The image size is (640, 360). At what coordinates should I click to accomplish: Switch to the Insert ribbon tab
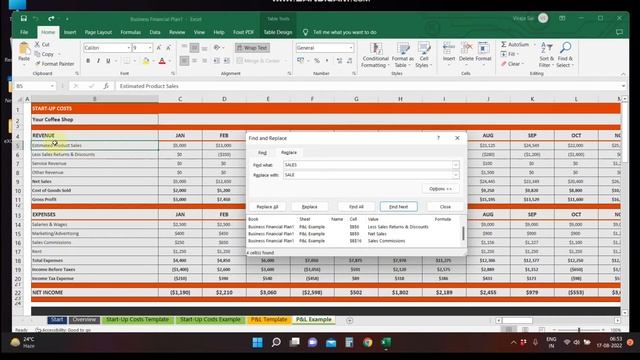[70, 32]
